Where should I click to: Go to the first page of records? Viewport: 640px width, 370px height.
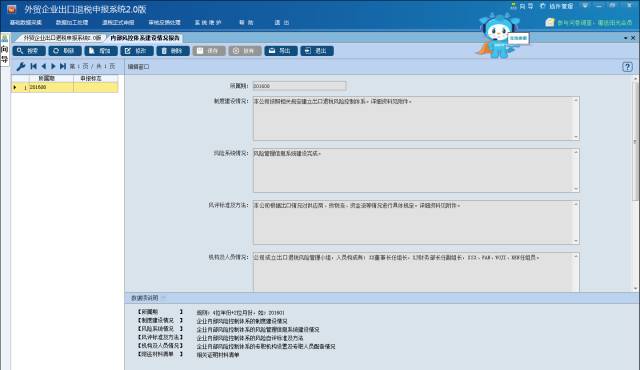[x=33, y=66]
